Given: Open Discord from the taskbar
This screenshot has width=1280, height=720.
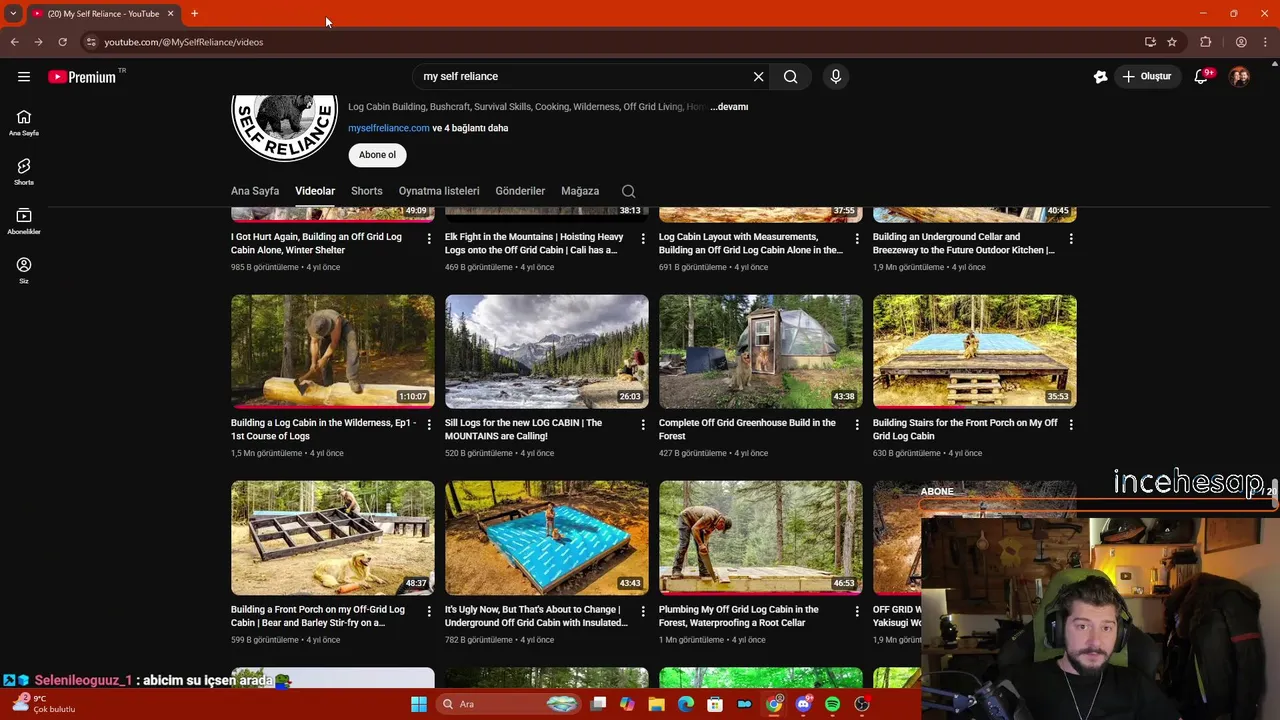Looking at the screenshot, I should pos(803,704).
